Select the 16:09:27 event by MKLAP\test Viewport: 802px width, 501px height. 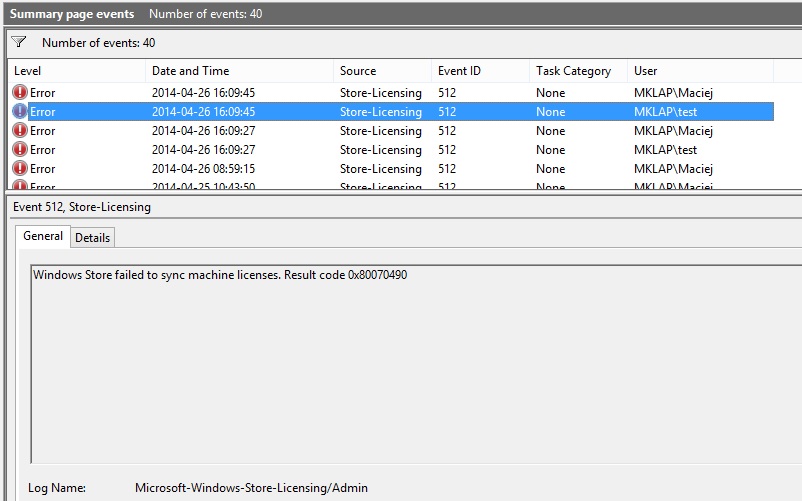click(391, 149)
